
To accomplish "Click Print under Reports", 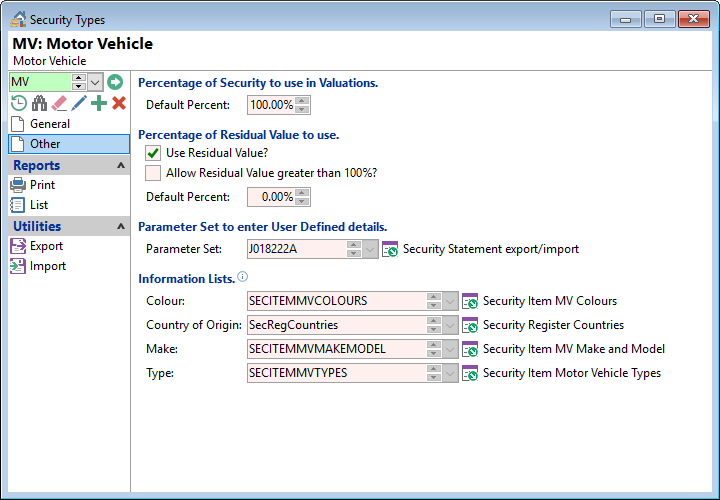I will coord(42,185).
